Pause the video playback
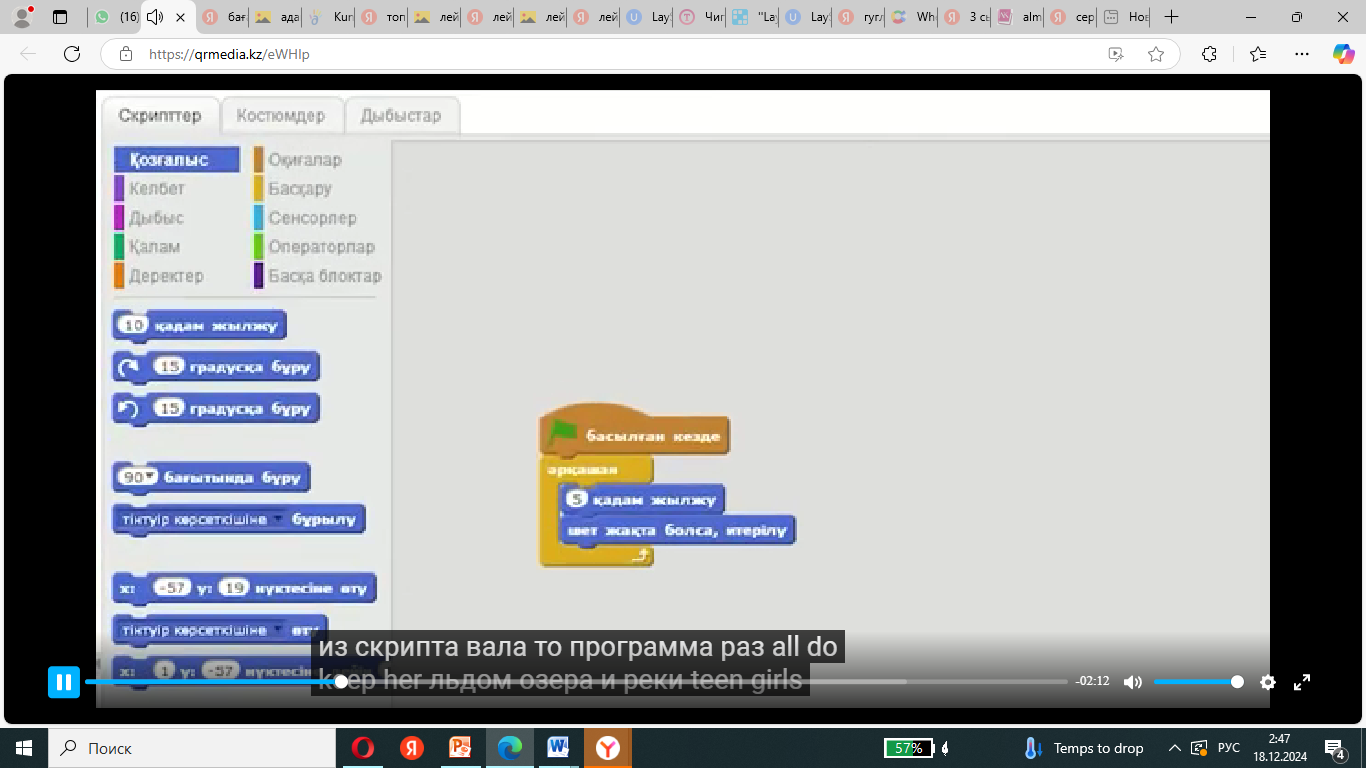This screenshot has width=1366, height=768. (64, 682)
